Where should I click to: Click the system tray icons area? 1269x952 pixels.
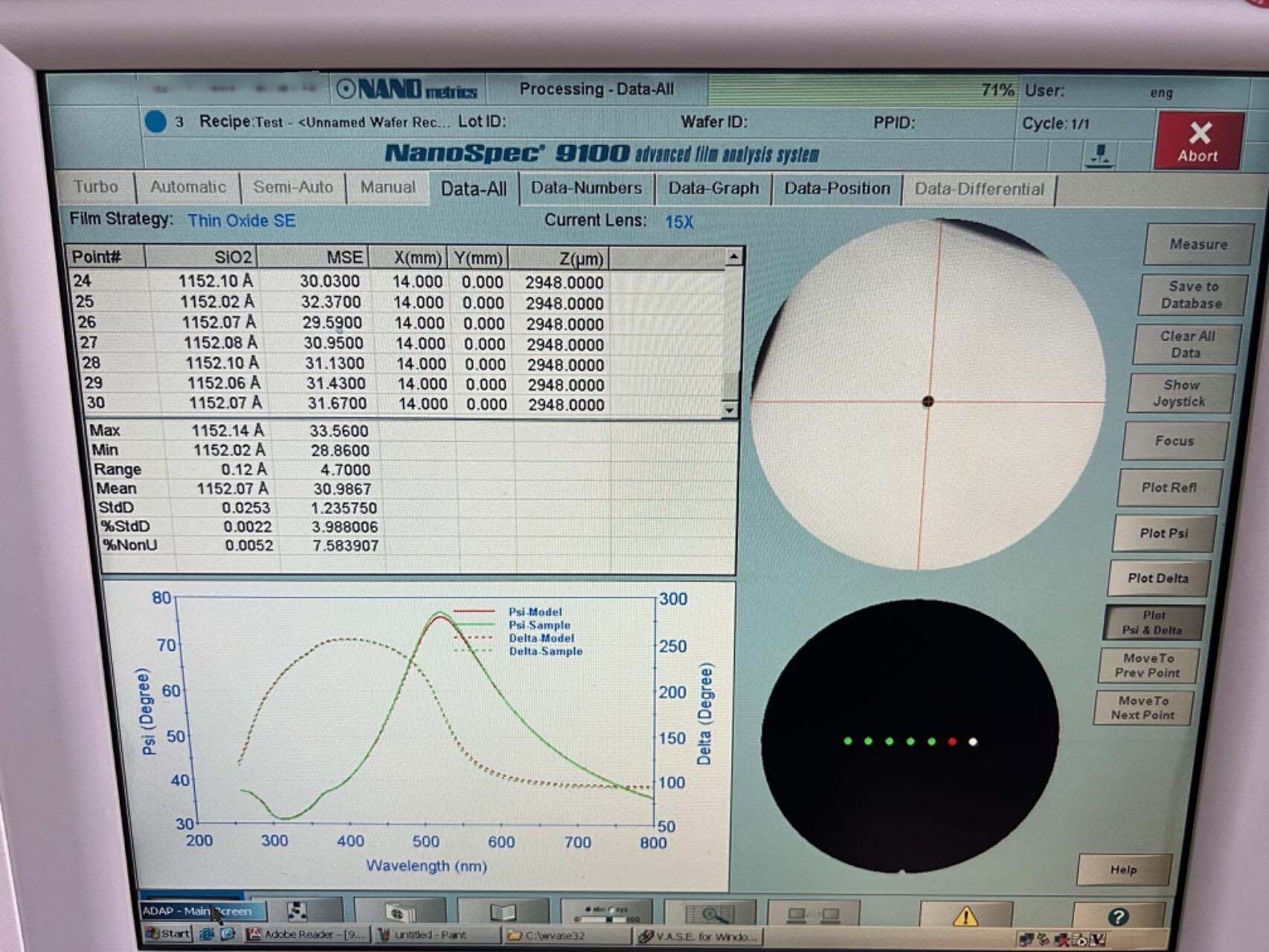tap(1062, 940)
